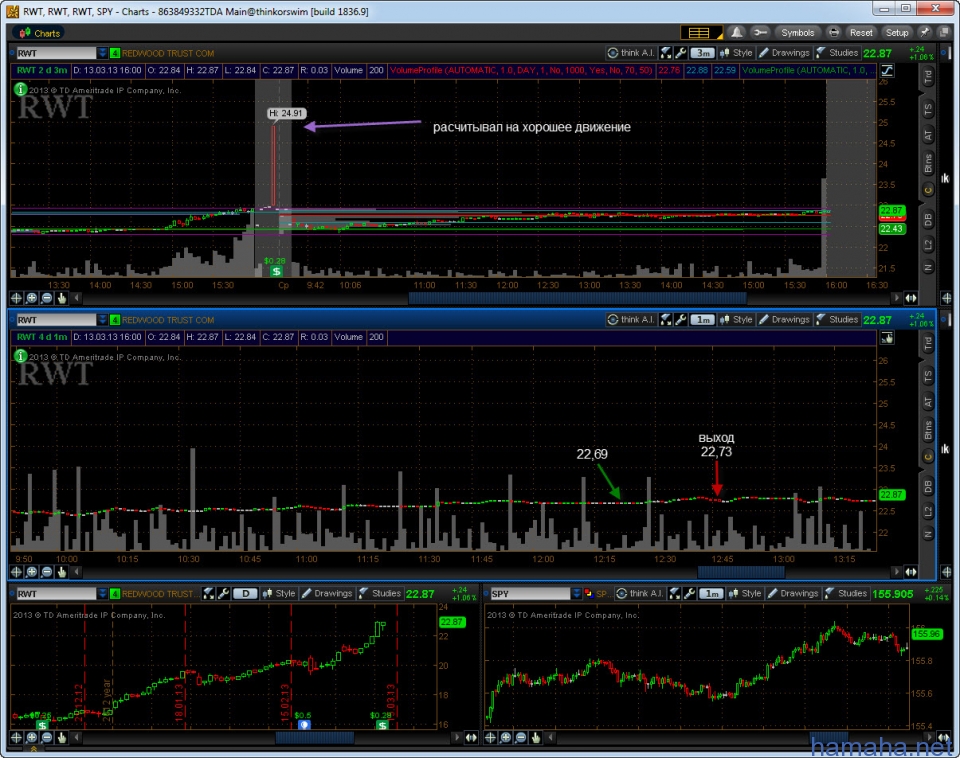Viewport: 960px width, 758px height.
Task: Select crosshair pan tool under top chart
Action: coord(17,298)
